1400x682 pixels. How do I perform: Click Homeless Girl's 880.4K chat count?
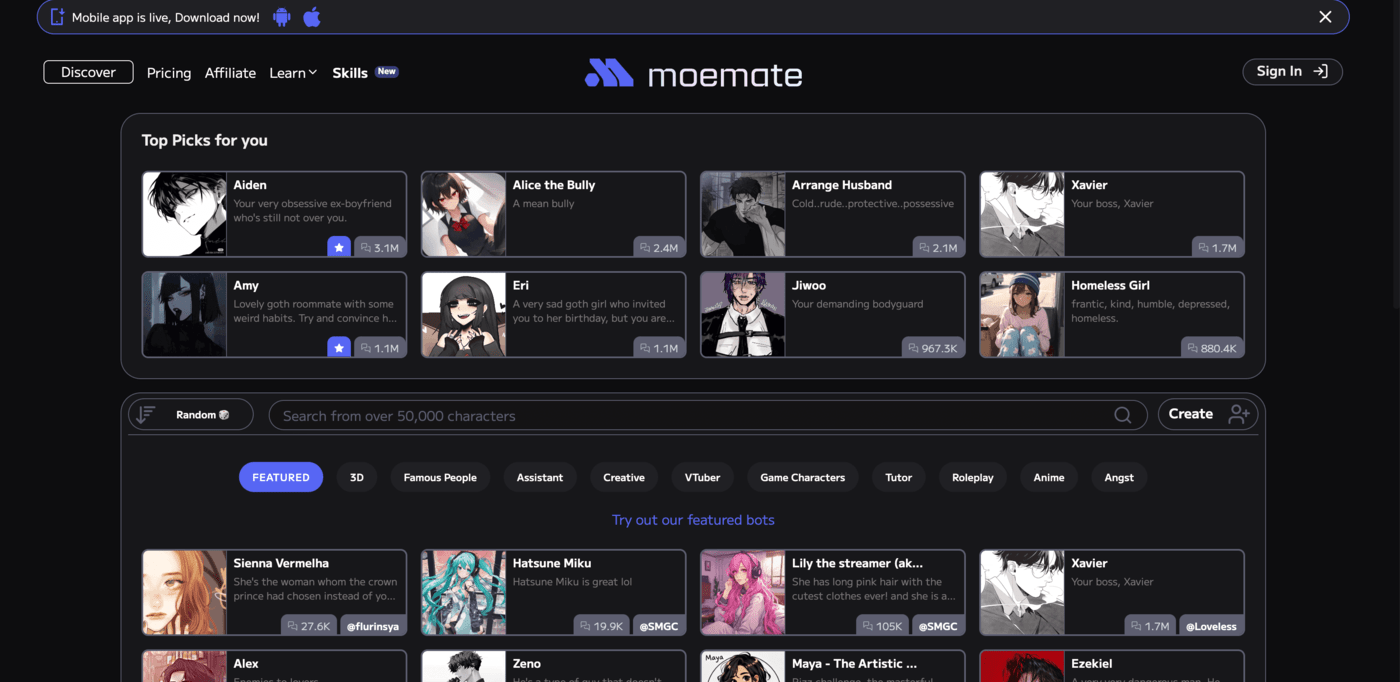[x=1211, y=347]
